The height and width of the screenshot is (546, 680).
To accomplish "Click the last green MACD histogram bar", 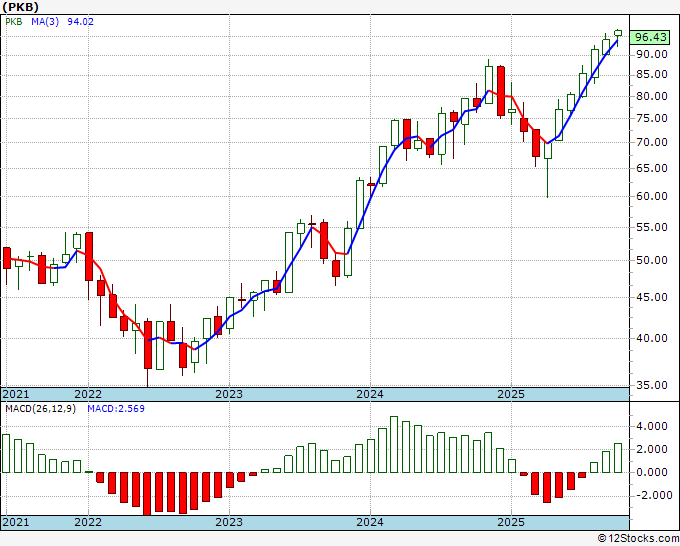I will click(618, 458).
